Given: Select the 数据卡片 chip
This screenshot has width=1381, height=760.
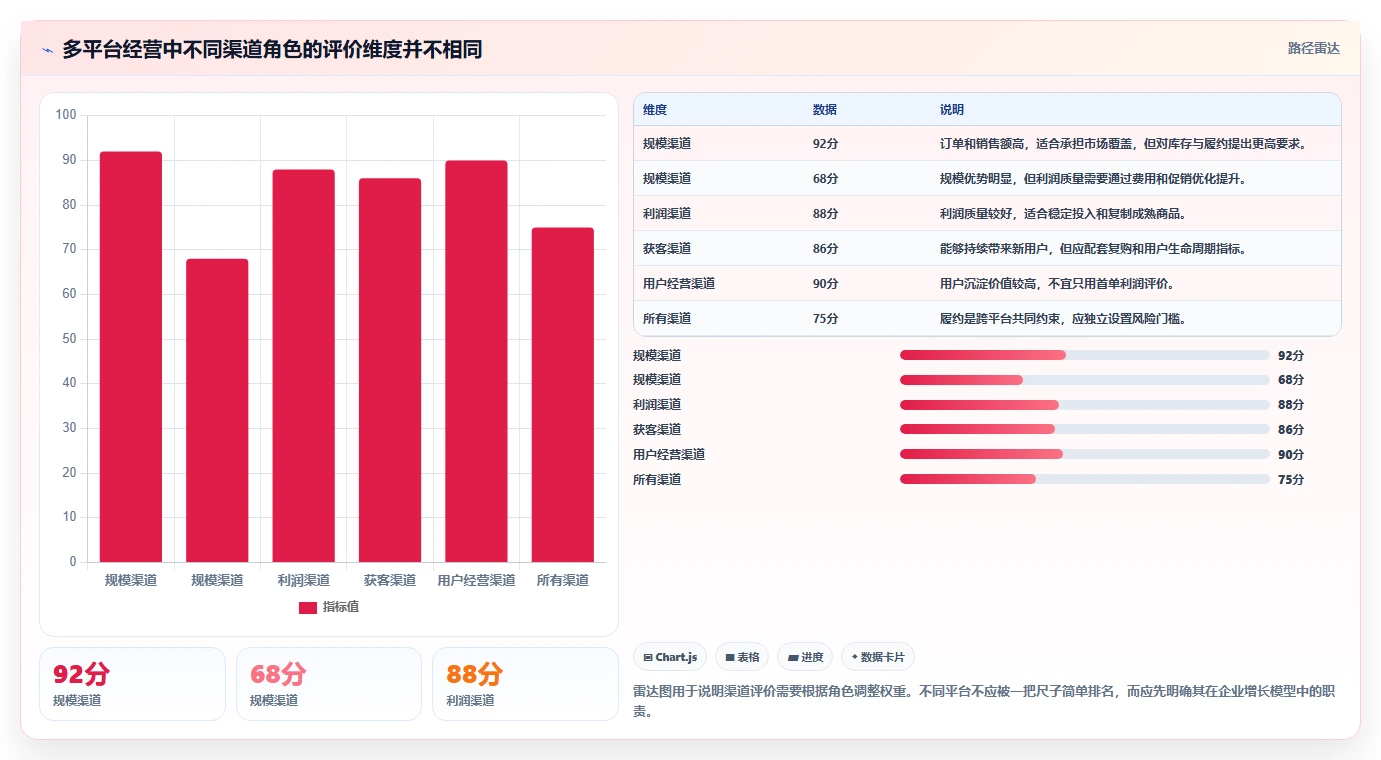Looking at the screenshot, I should point(877,657).
